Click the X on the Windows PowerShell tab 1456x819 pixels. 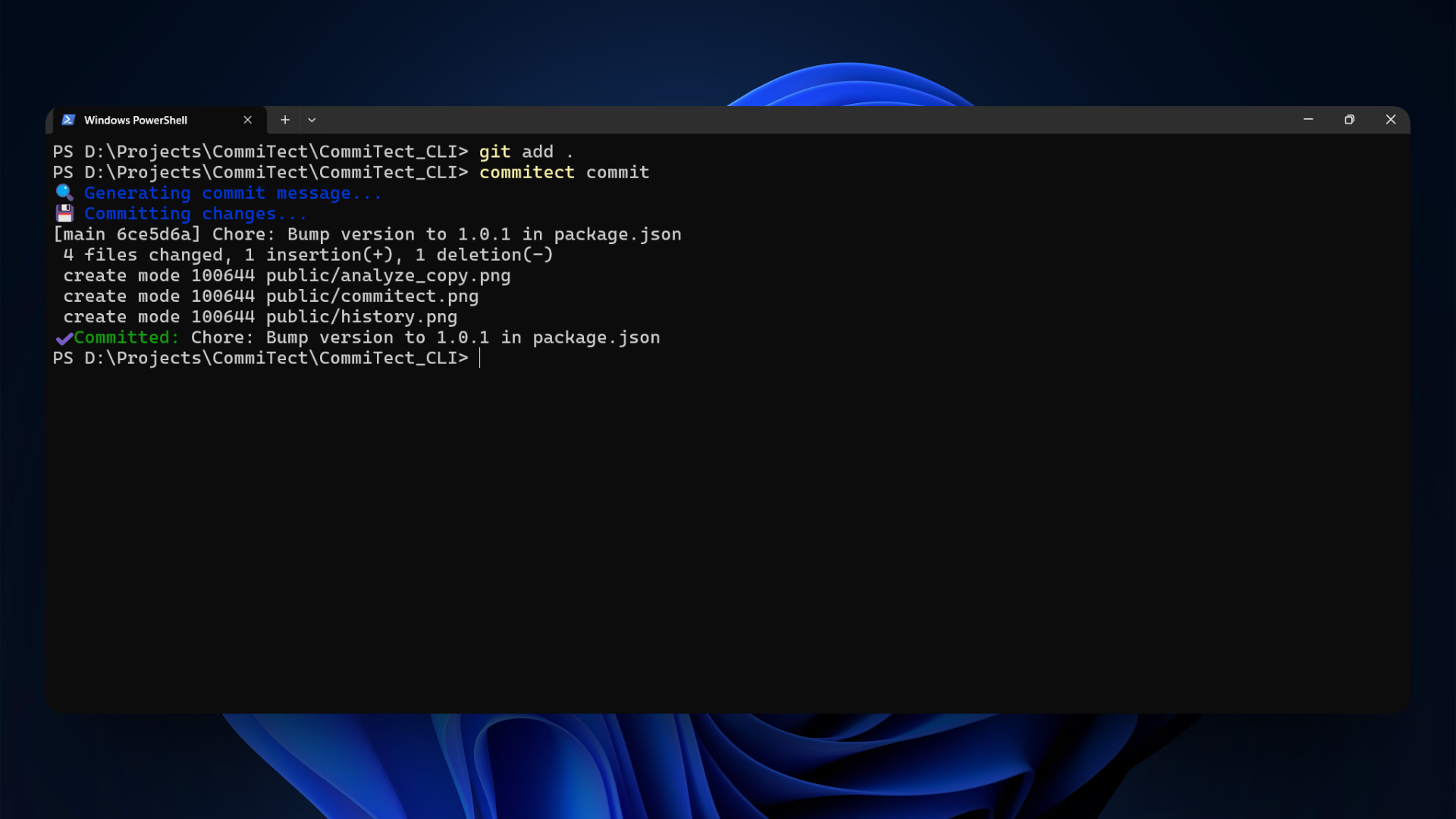pyautogui.click(x=247, y=119)
